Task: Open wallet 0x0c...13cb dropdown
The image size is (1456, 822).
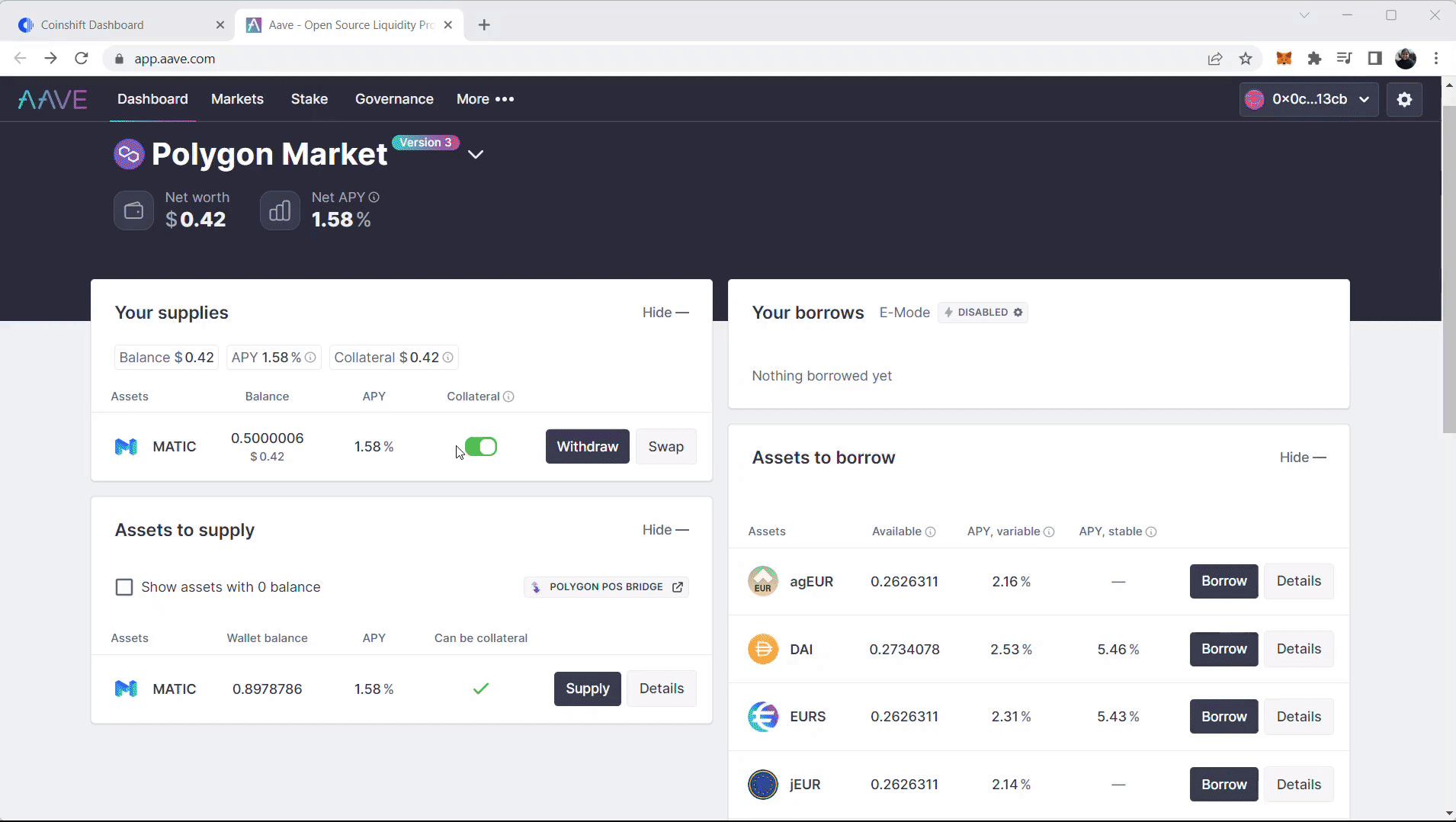Action: pyautogui.click(x=1309, y=99)
